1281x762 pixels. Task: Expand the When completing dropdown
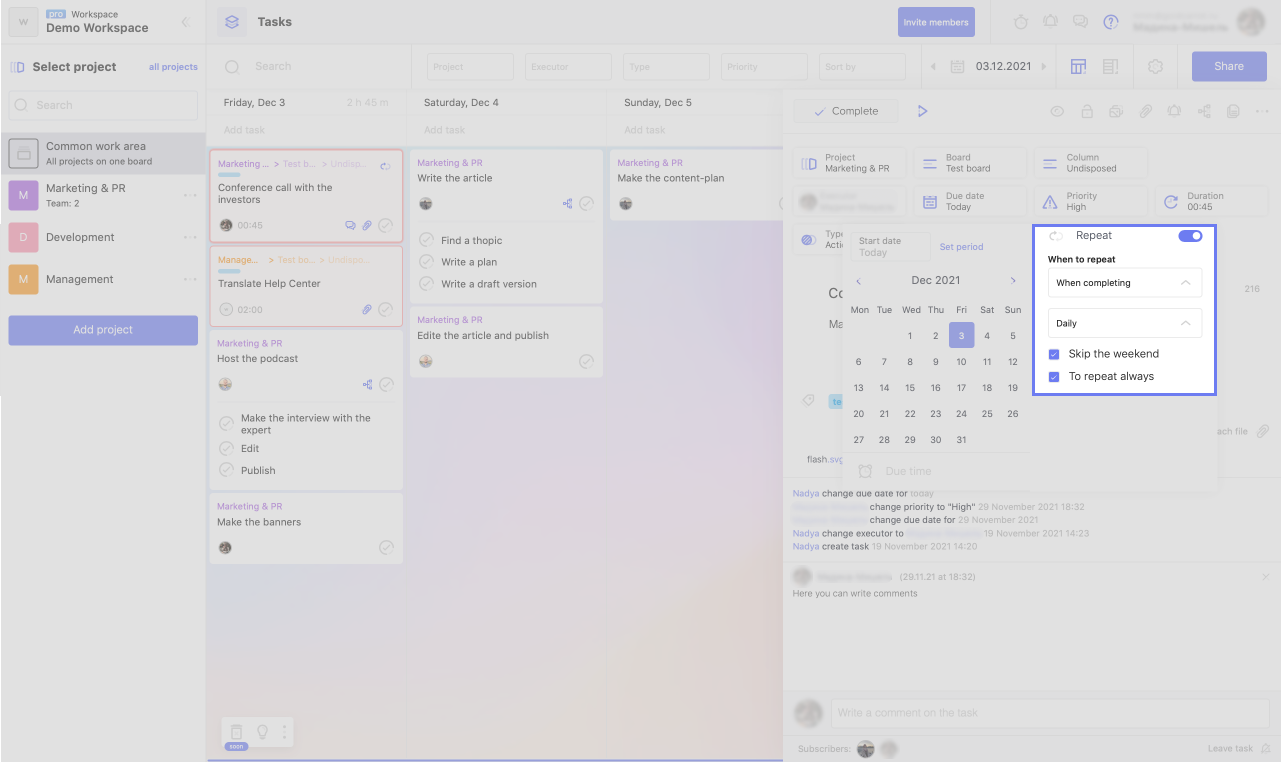1124,283
